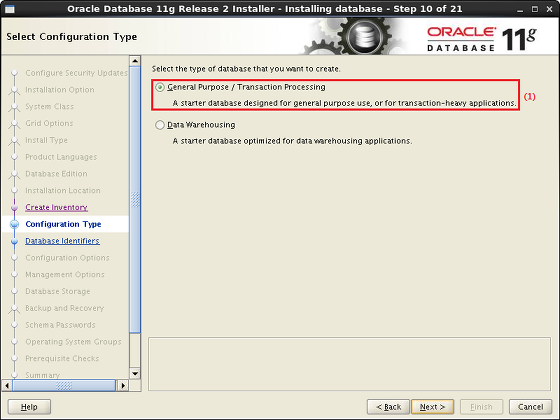Click the Database Identifiers step bullet icon

pyautogui.click(x=14, y=241)
